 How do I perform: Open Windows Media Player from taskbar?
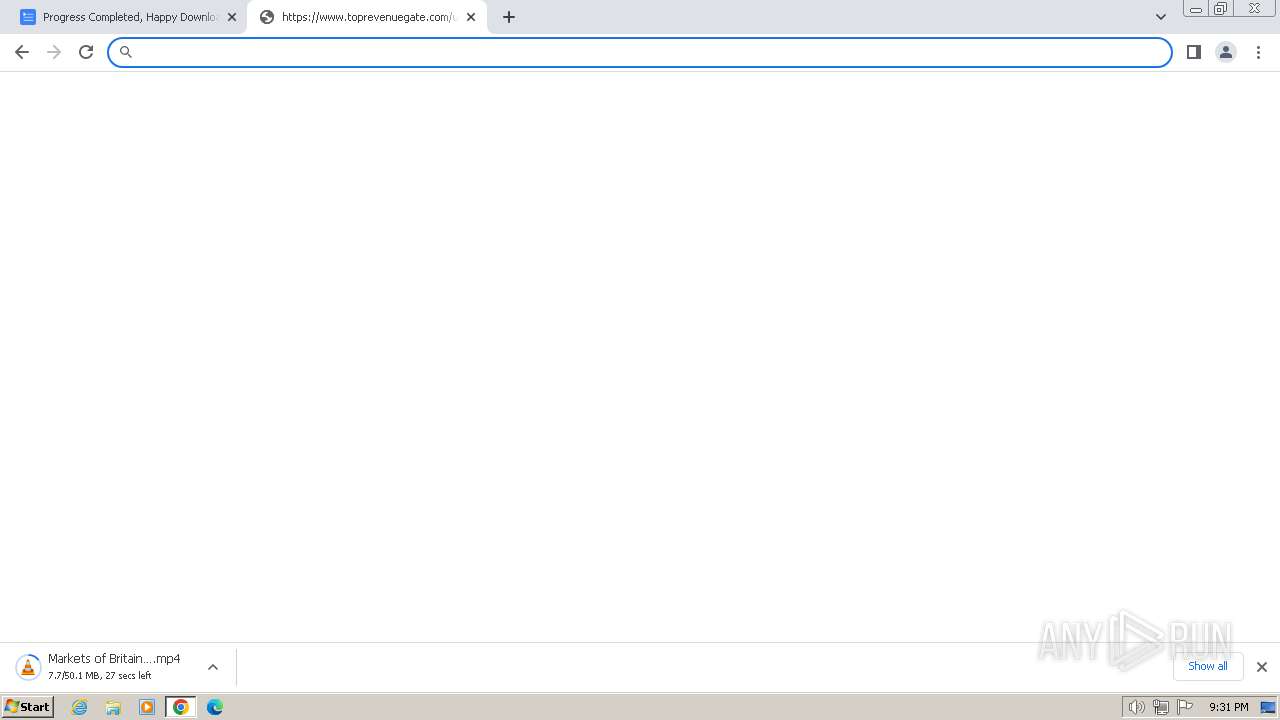147,707
